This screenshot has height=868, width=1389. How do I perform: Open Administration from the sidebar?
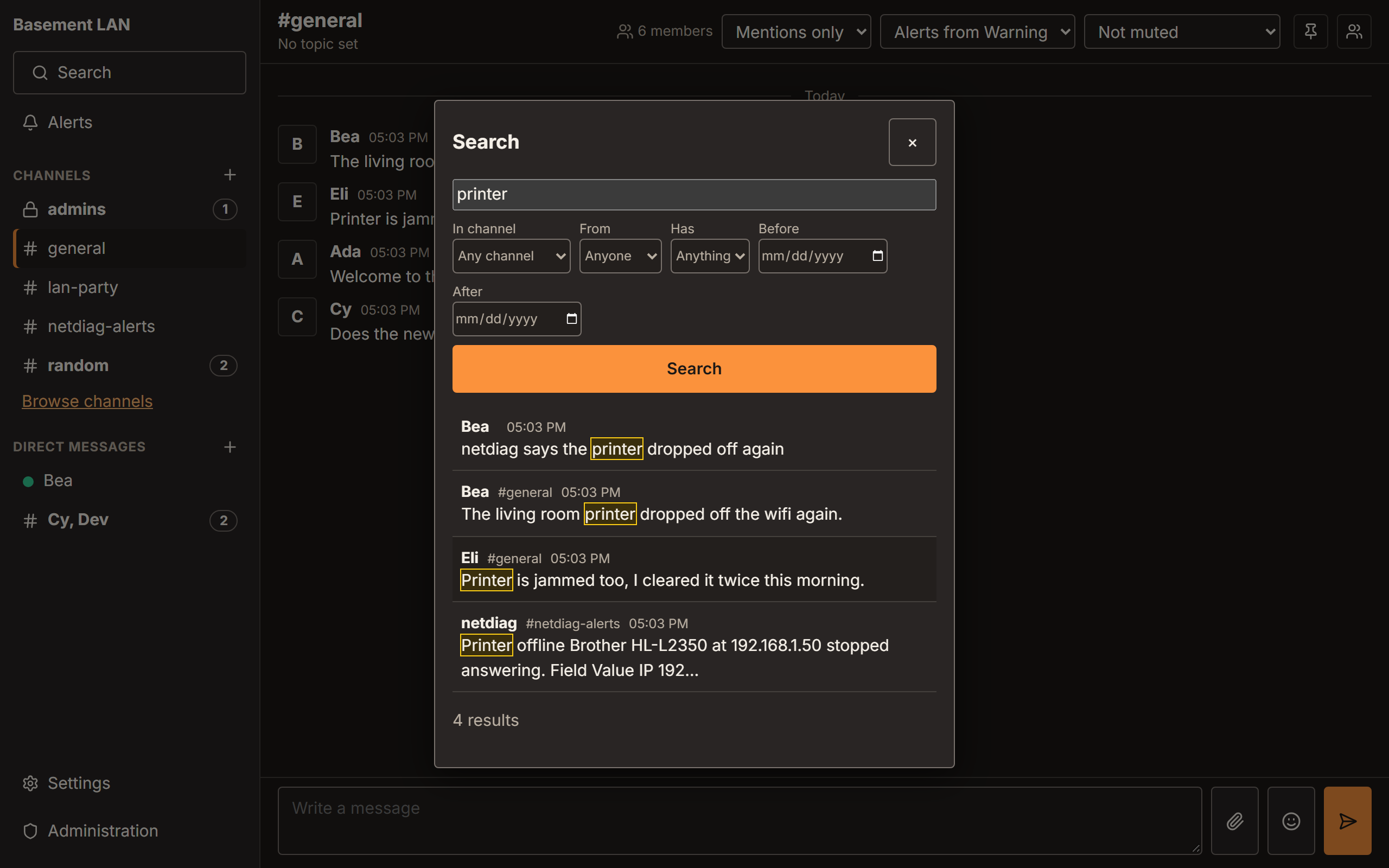click(x=130, y=831)
